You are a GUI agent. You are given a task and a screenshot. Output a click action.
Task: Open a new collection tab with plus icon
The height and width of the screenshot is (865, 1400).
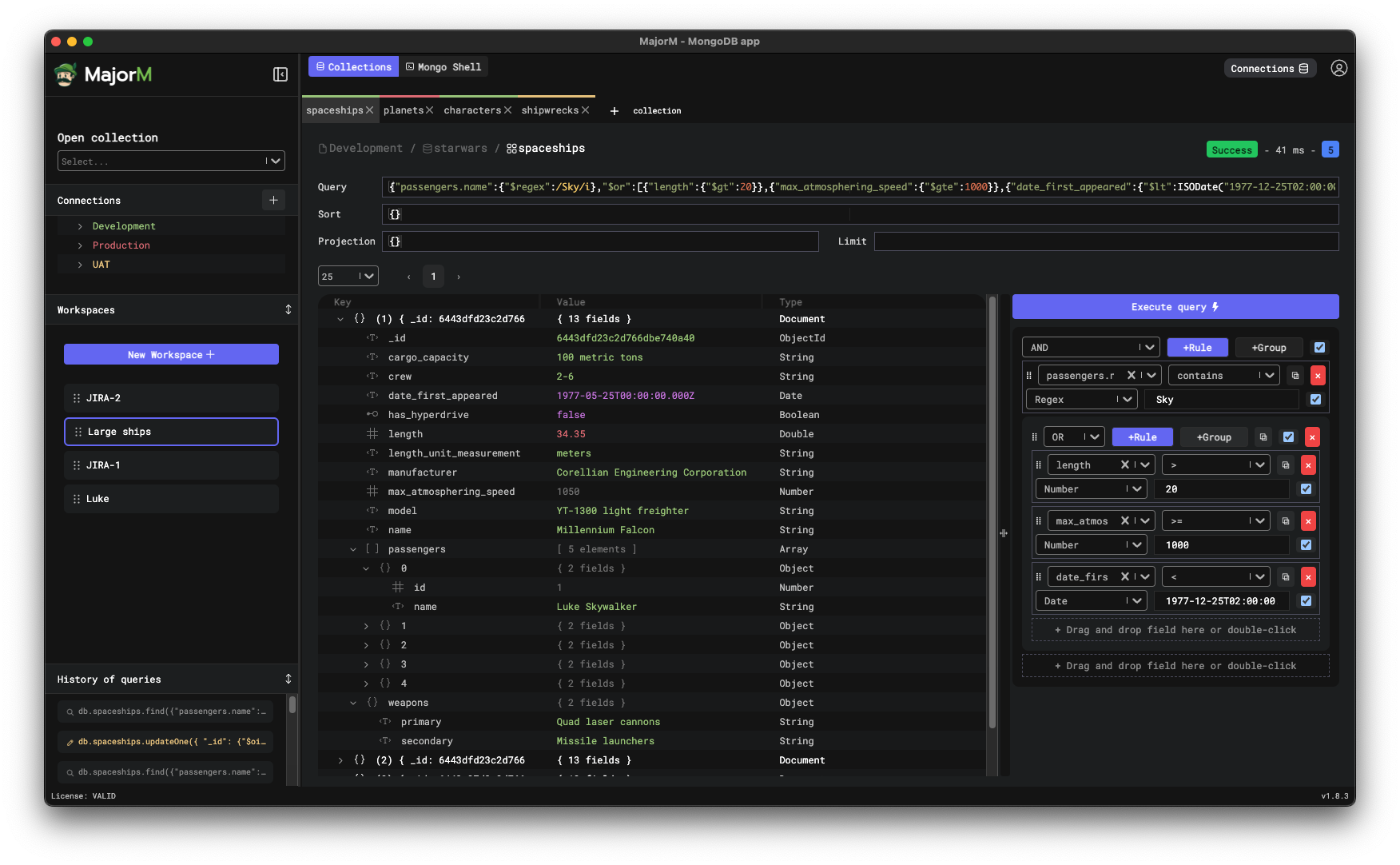point(614,110)
